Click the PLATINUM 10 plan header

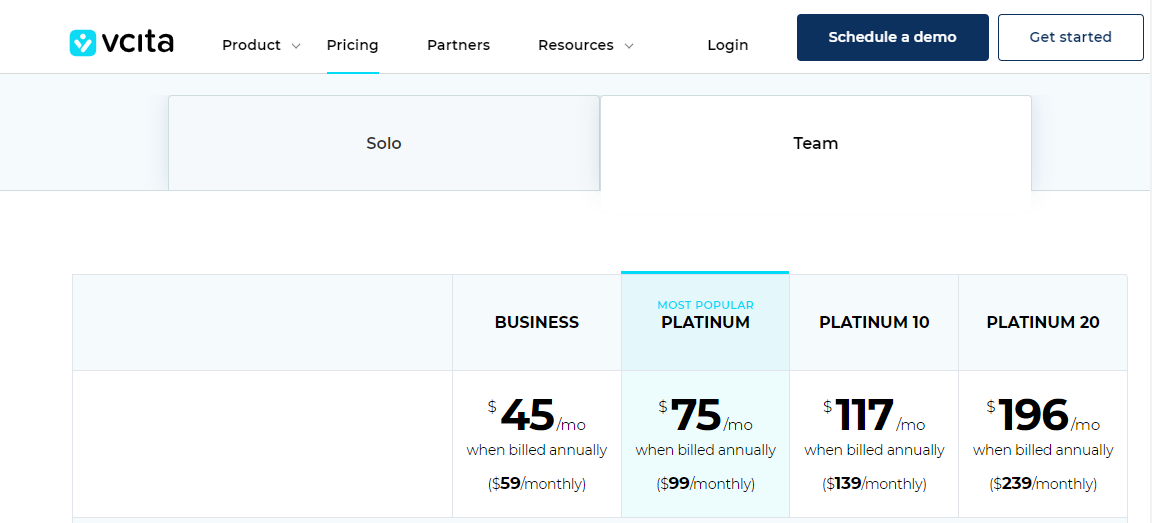coord(874,322)
